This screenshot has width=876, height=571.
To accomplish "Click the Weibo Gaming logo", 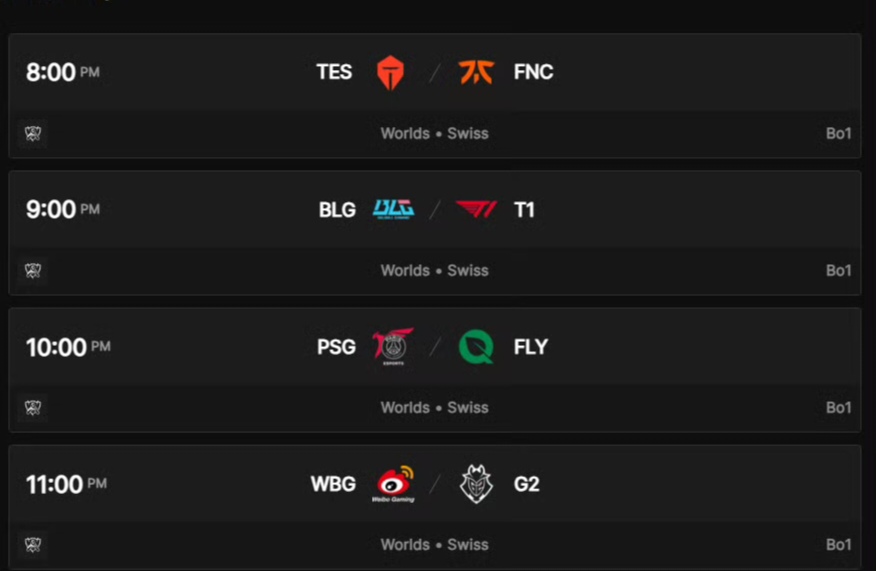I will click(x=392, y=484).
